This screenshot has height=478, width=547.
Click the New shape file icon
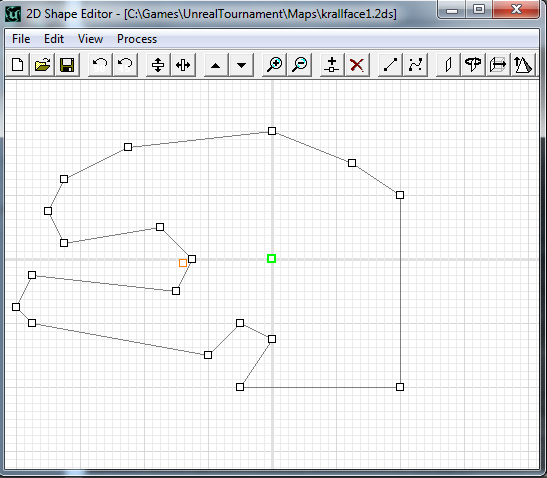pyautogui.click(x=18, y=65)
